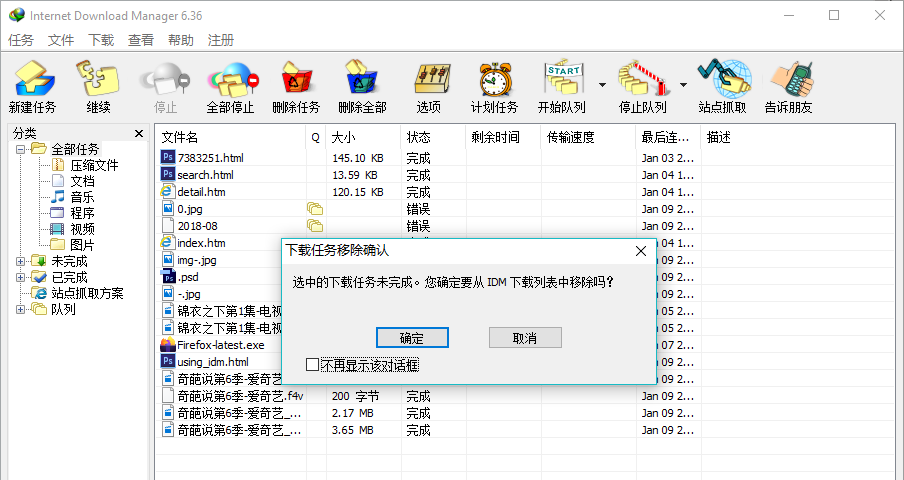Select 音乐 category in tree
Viewport: 904px width, 480px height.
click(82, 198)
